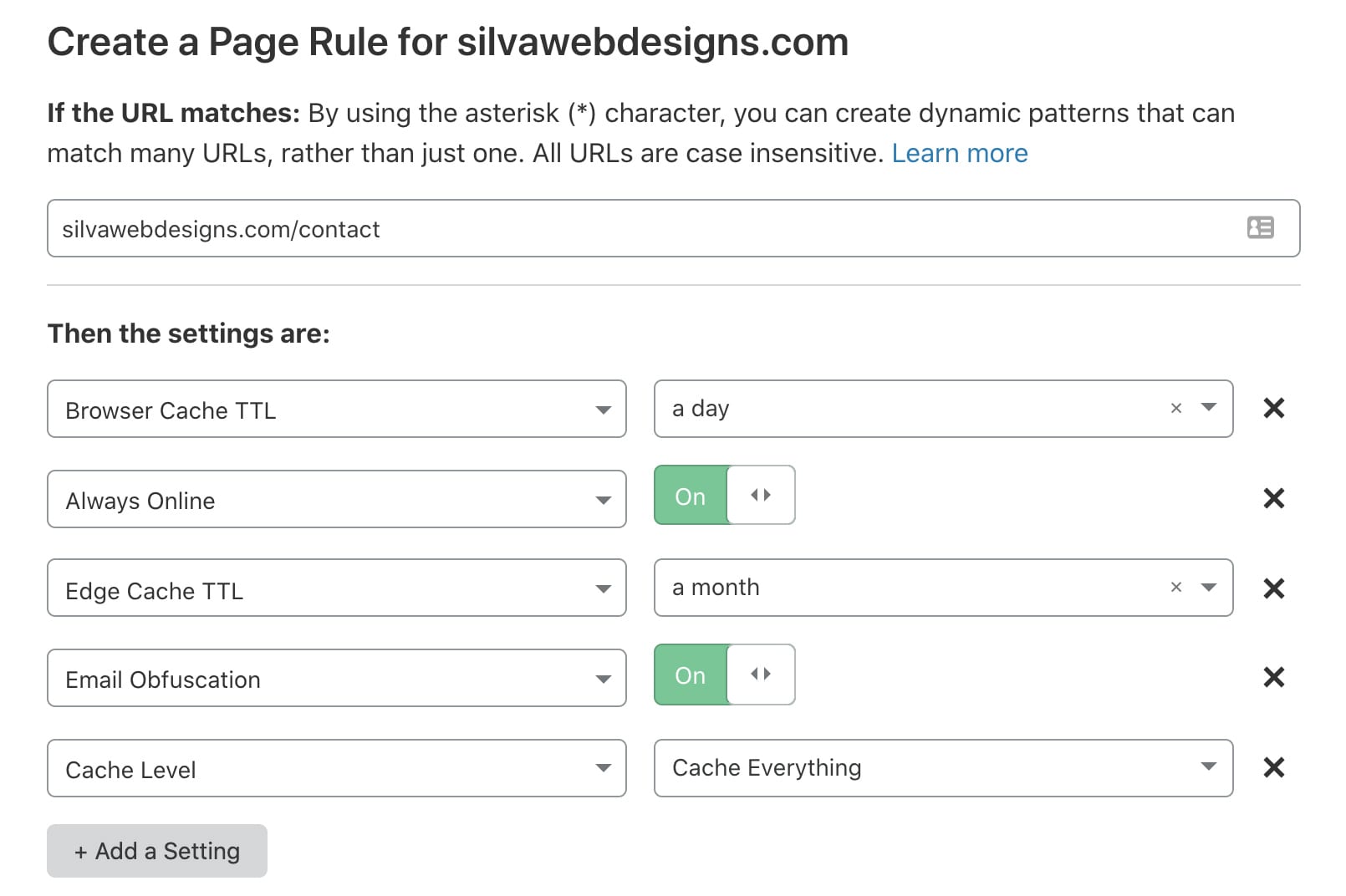The image size is (1346, 896).
Task: Remove the Browser Cache TTL setting row
Action: (x=1273, y=408)
